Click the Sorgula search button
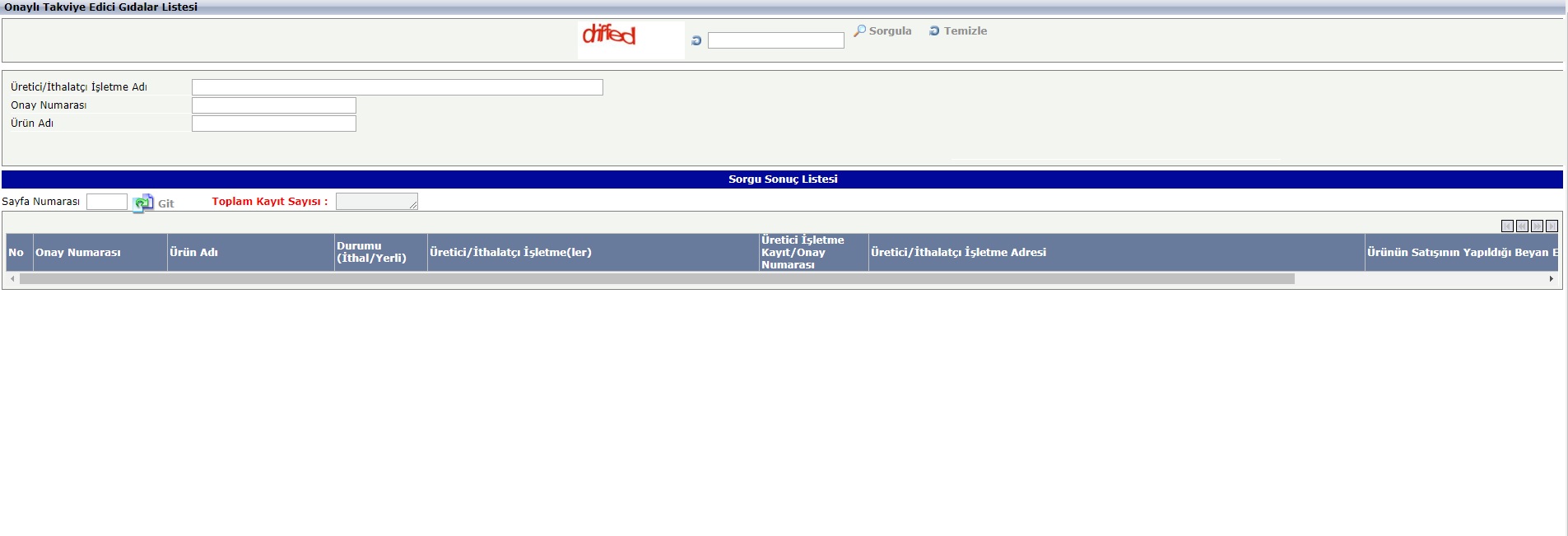 tap(882, 30)
